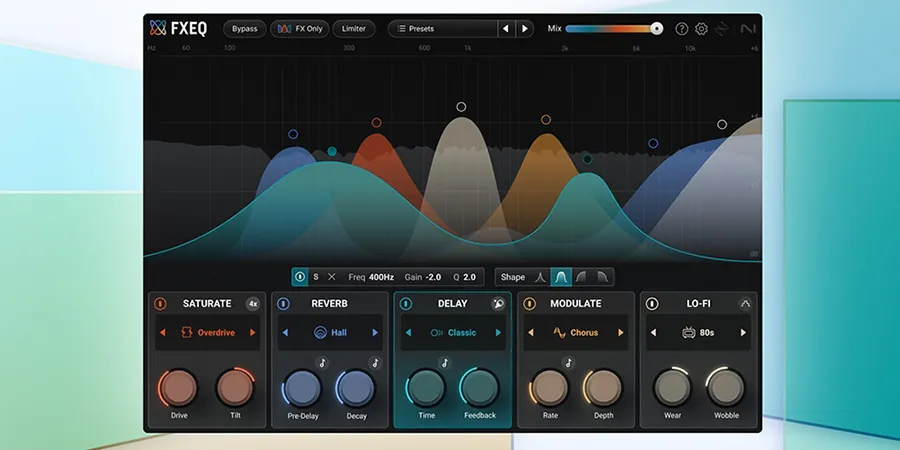Click the iZotope logo icon in header

click(x=722, y=29)
